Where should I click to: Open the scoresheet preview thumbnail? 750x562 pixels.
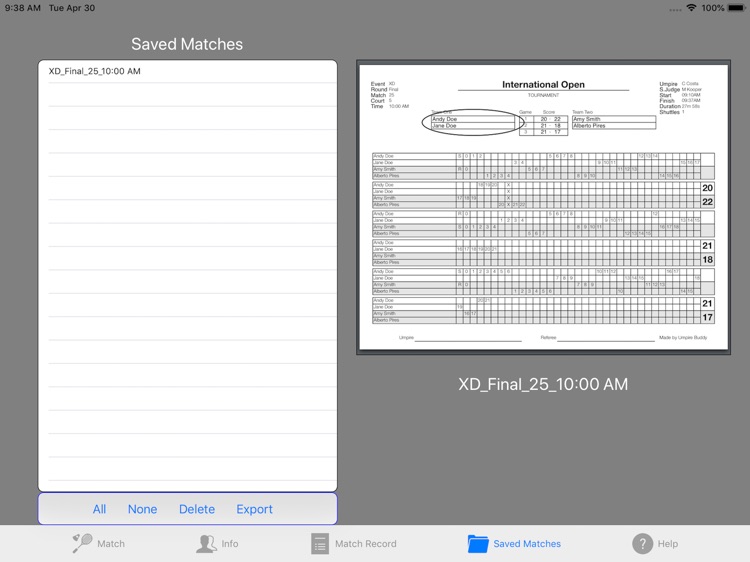click(543, 207)
